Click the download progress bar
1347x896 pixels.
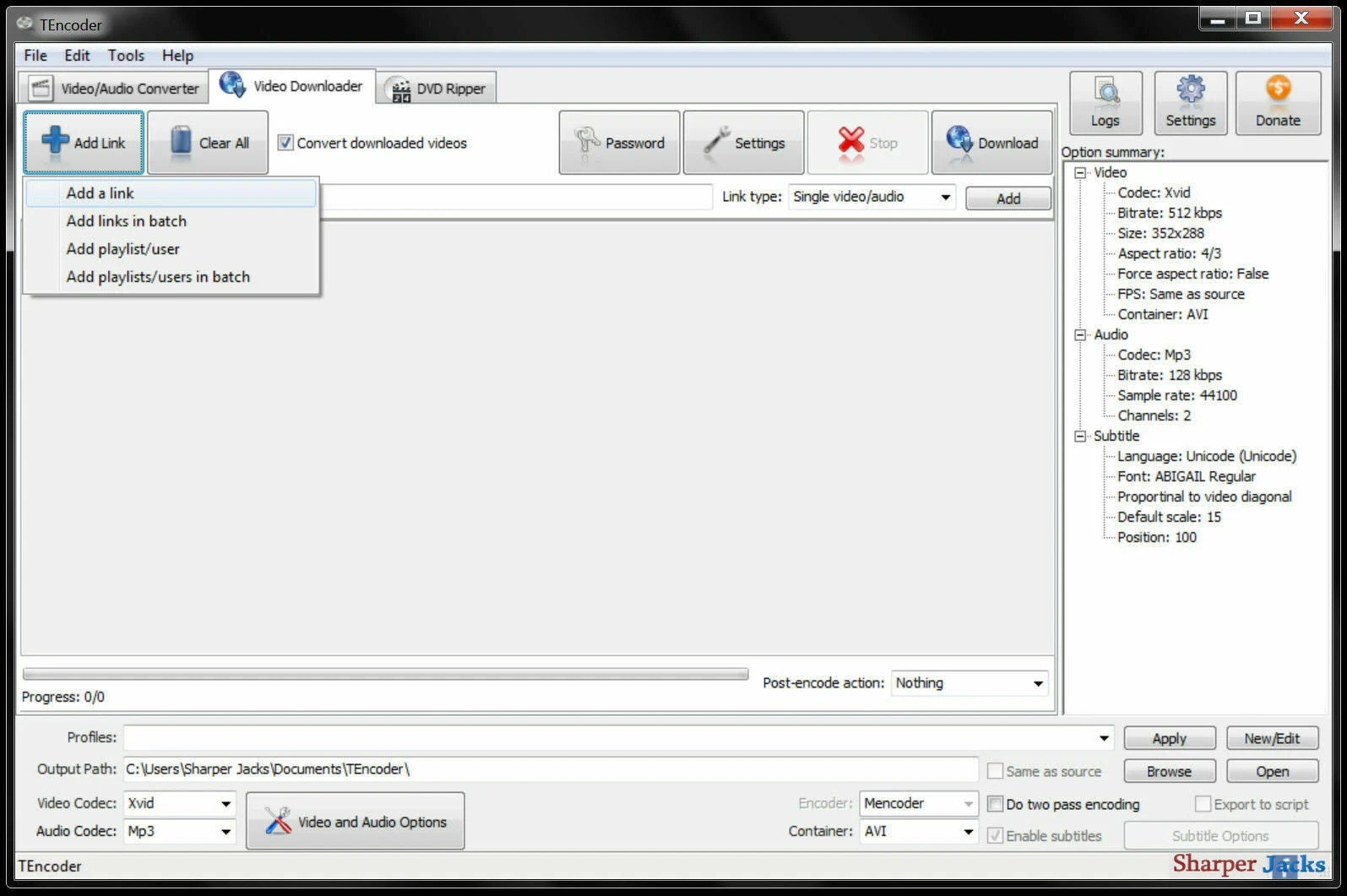385,674
